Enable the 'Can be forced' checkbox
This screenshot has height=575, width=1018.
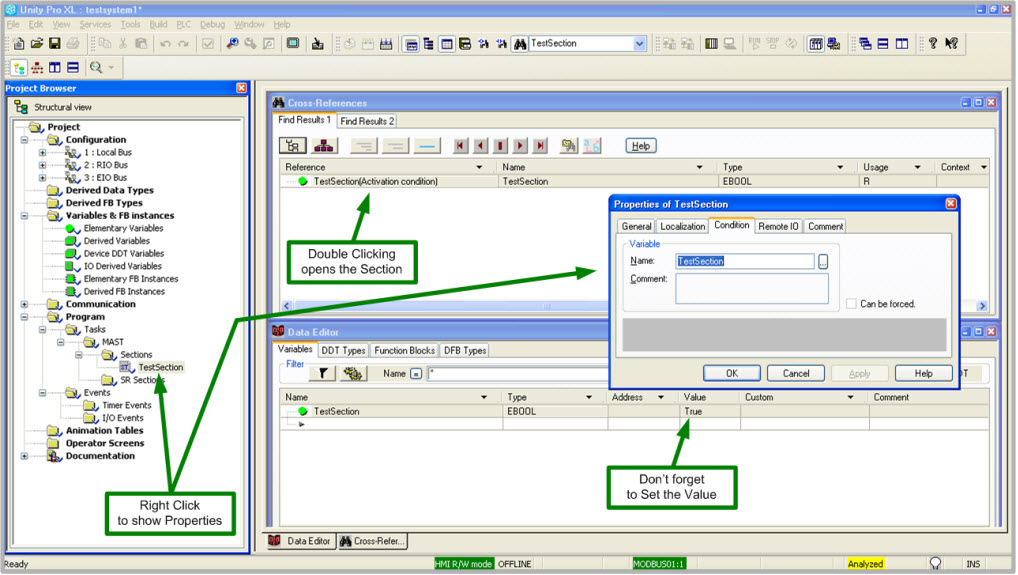coord(850,304)
